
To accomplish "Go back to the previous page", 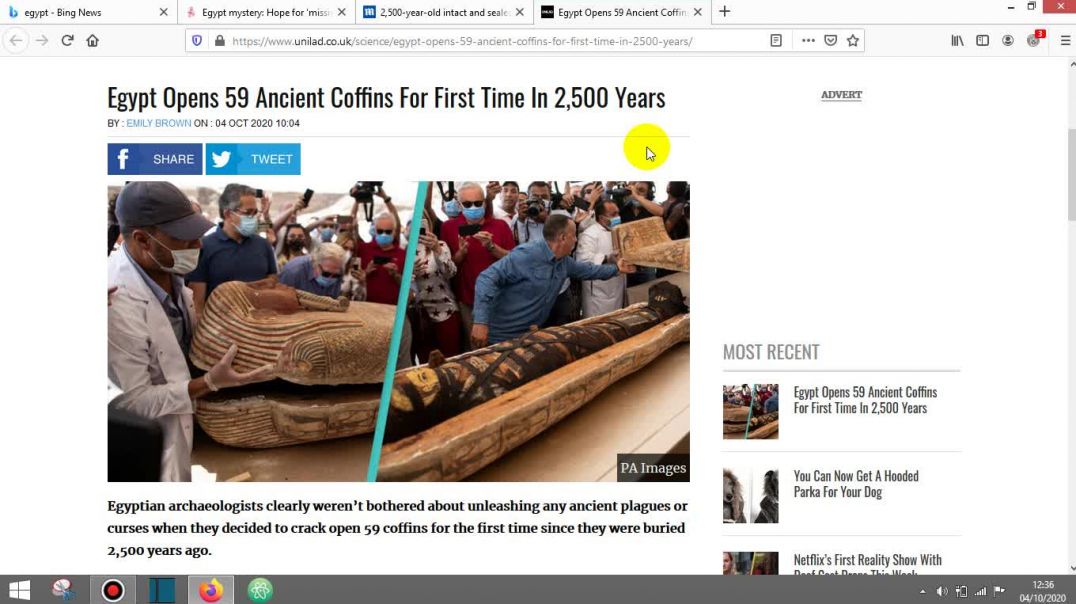I will pos(16,40).
